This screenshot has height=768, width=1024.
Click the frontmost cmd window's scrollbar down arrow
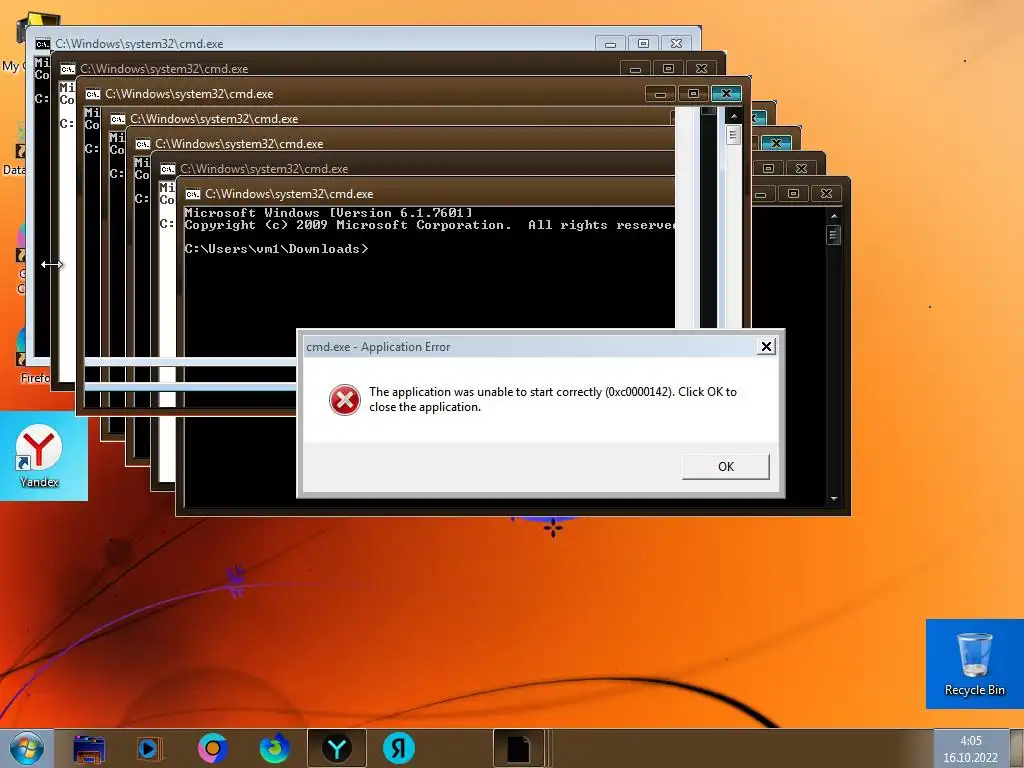[833, 499]
